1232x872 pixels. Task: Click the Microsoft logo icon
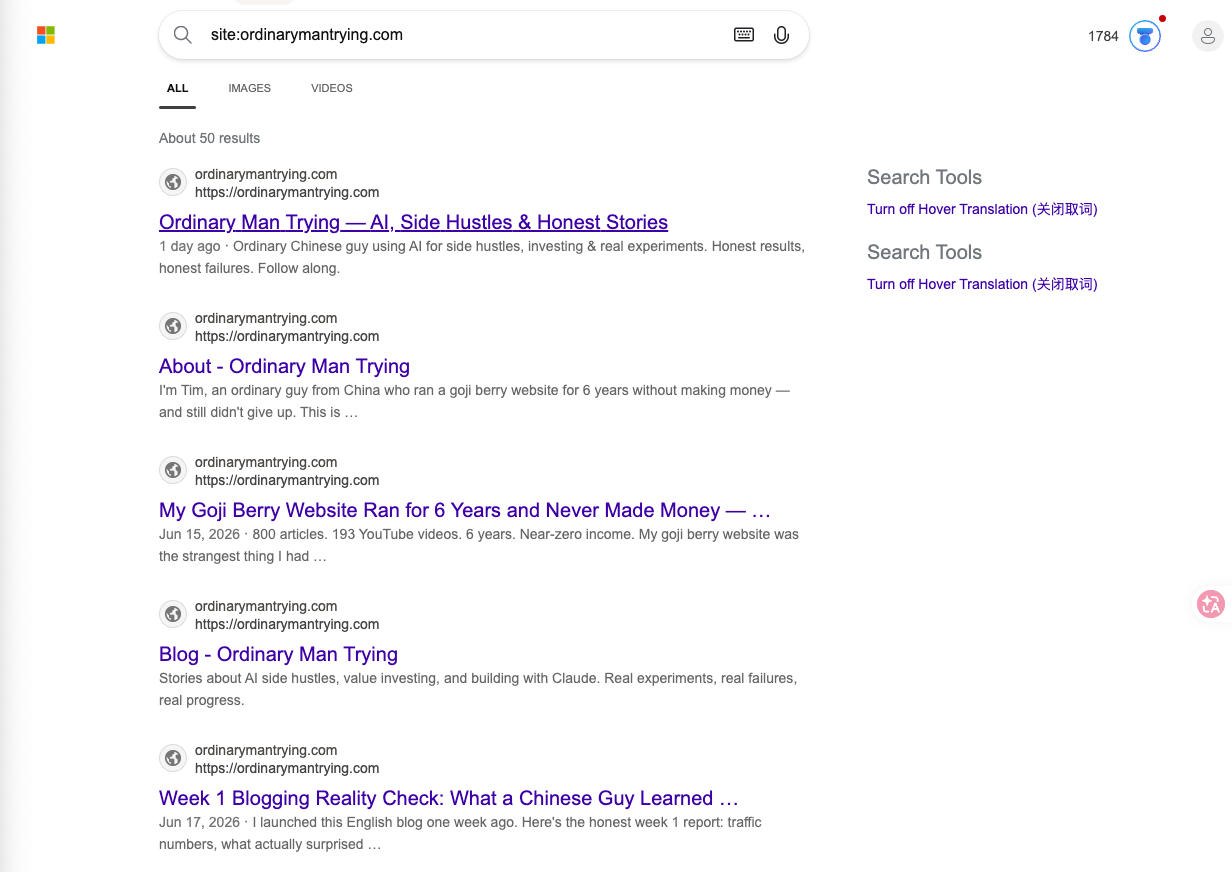pyautogui.click(x=46, y=36)
